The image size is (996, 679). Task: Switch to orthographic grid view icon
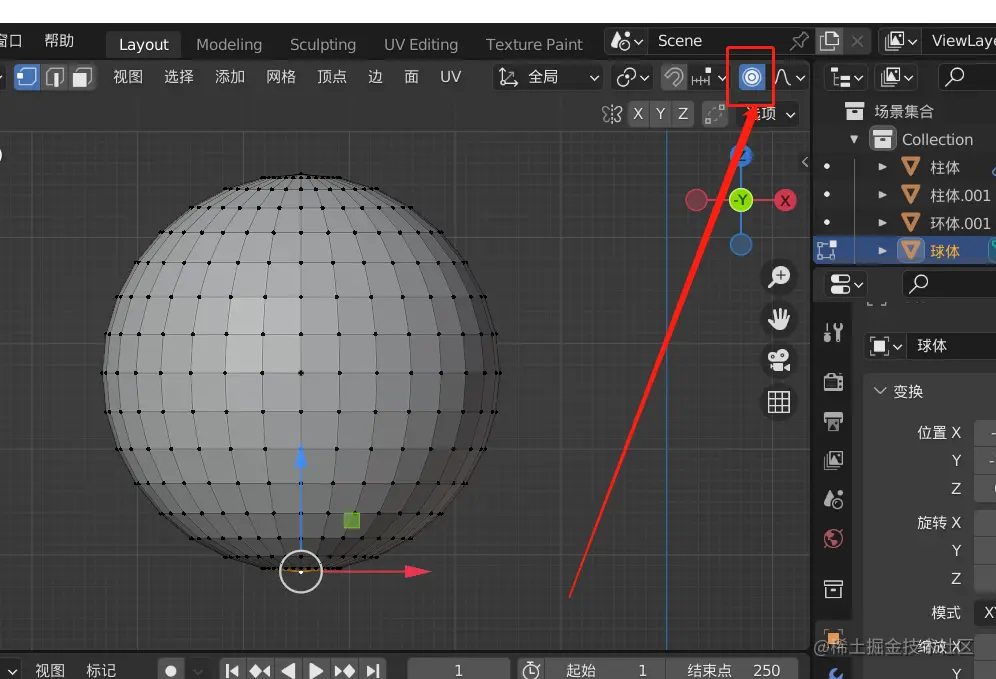click(x=778, y=402)
